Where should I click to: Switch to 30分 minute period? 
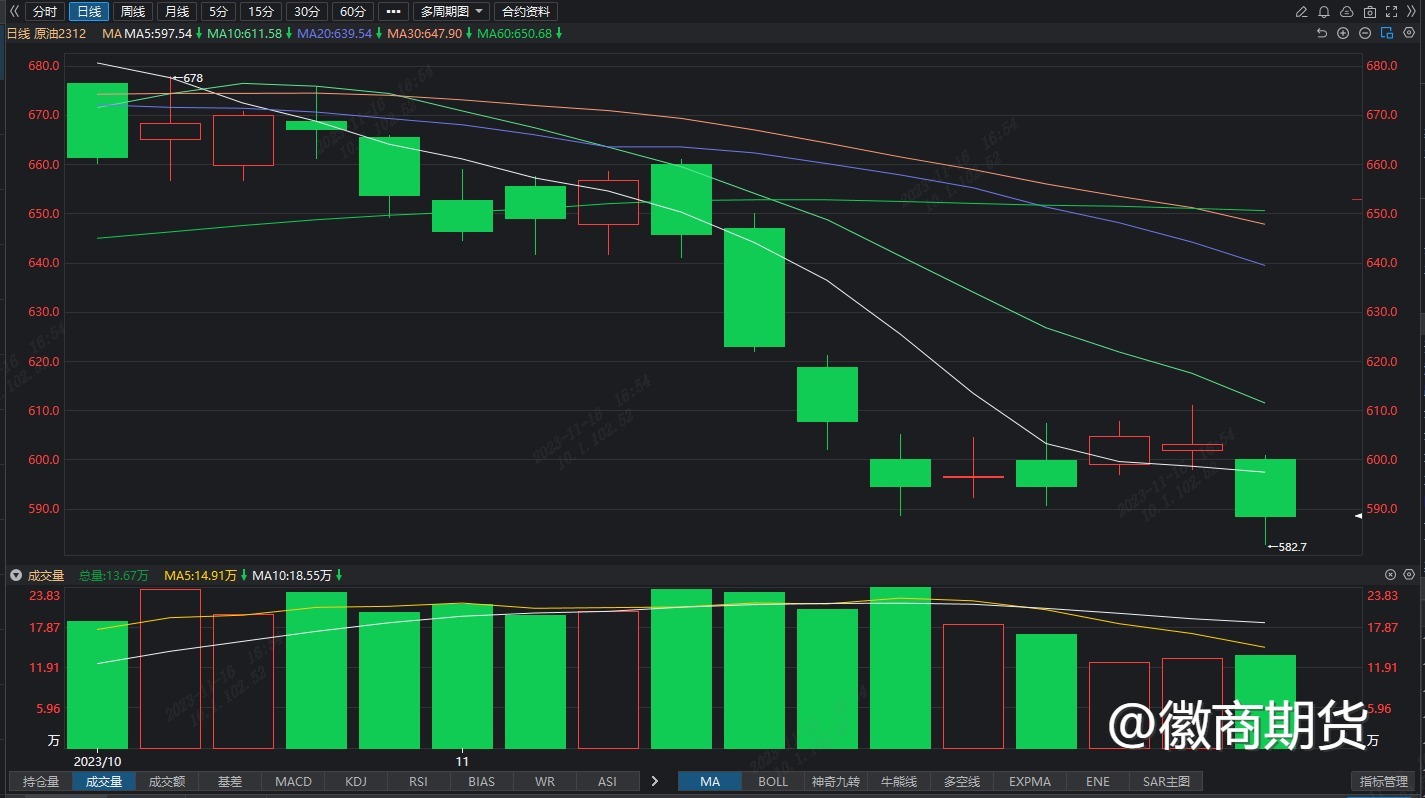pos(307,12)
